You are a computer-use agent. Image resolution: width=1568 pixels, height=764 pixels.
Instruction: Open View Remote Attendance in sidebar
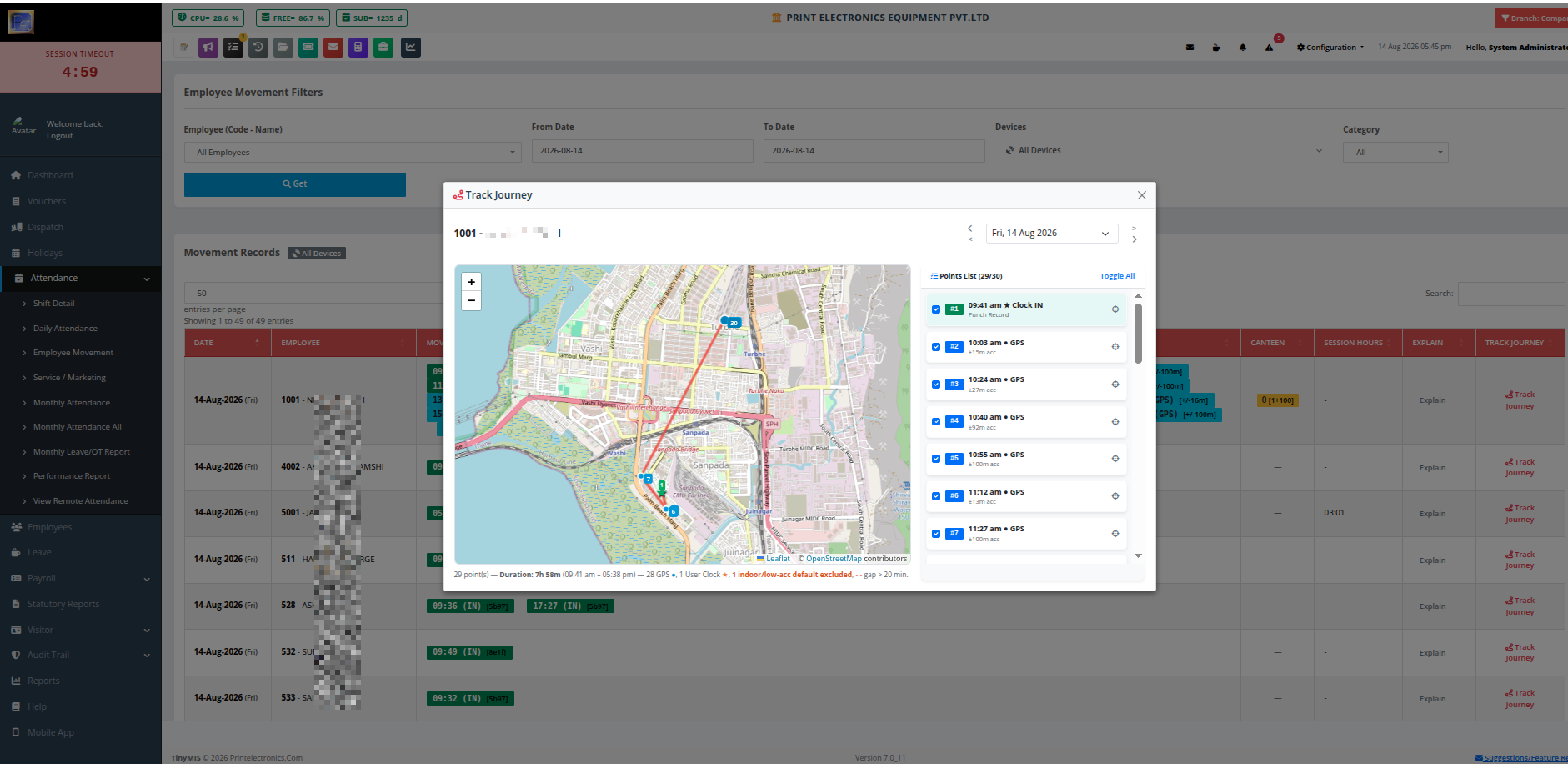pyautogui.click(x=81, y=501)
